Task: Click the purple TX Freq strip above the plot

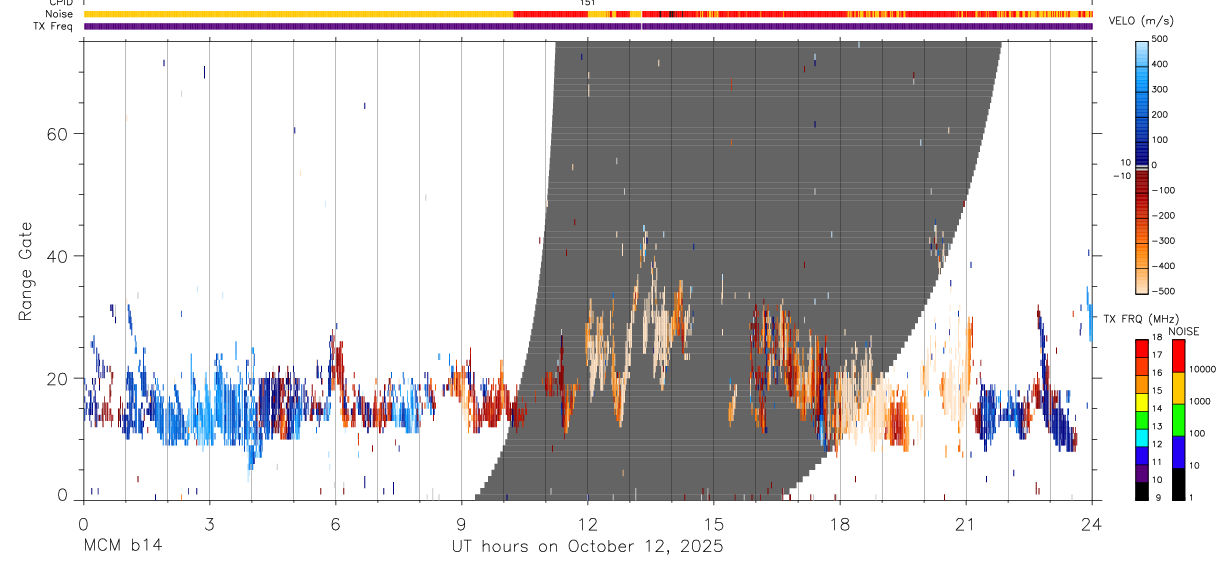Action: coord(588,26)
